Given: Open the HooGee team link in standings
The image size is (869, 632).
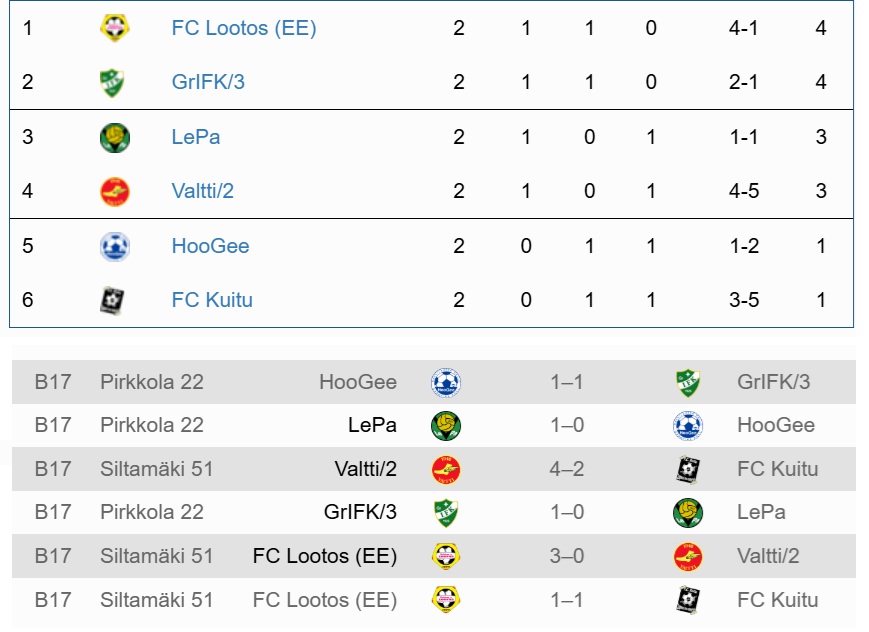Looking at the screenshot, I should click(x=210, y=246).
